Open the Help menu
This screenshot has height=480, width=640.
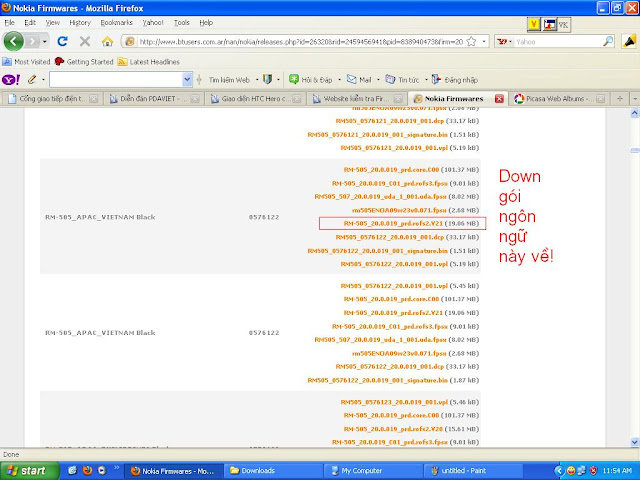[x=206, y=23]
